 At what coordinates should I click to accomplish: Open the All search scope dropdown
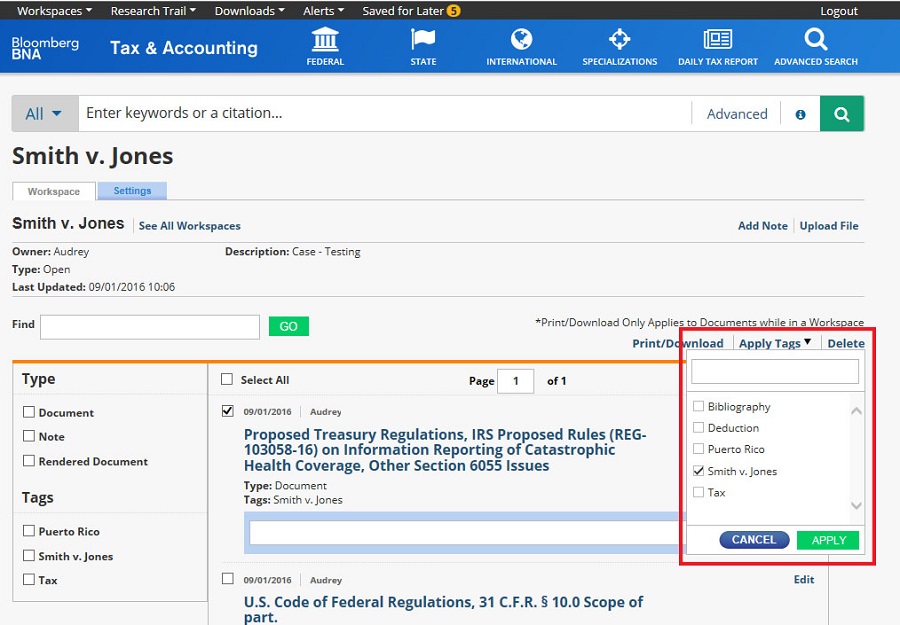coord(44,114)
